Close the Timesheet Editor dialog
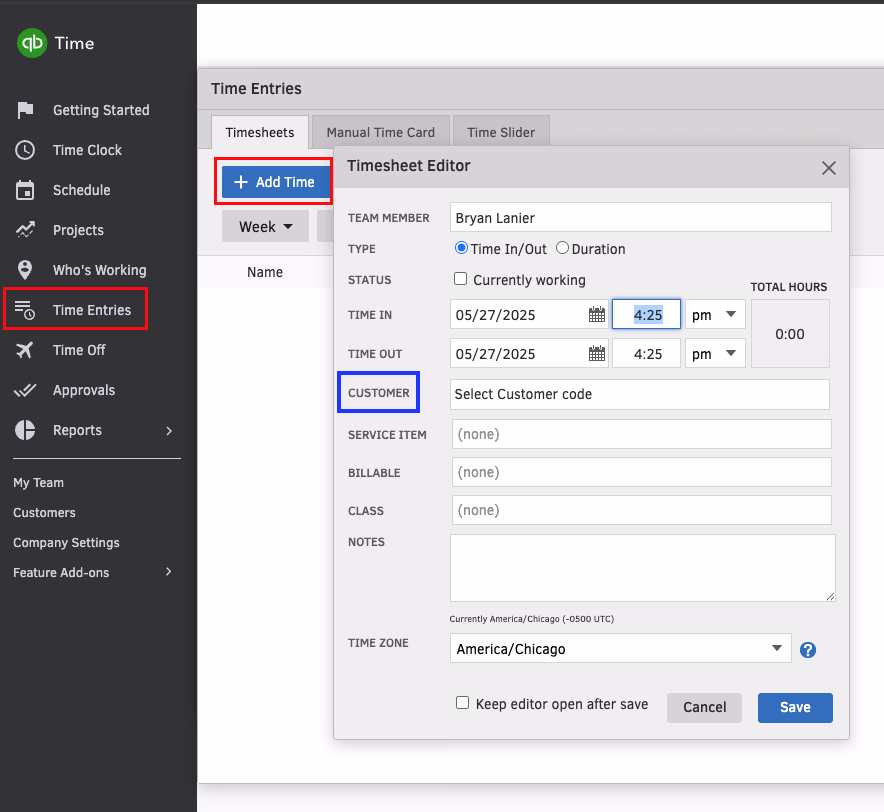The width and height of the screenshot is (884, 812). point(828,168)
